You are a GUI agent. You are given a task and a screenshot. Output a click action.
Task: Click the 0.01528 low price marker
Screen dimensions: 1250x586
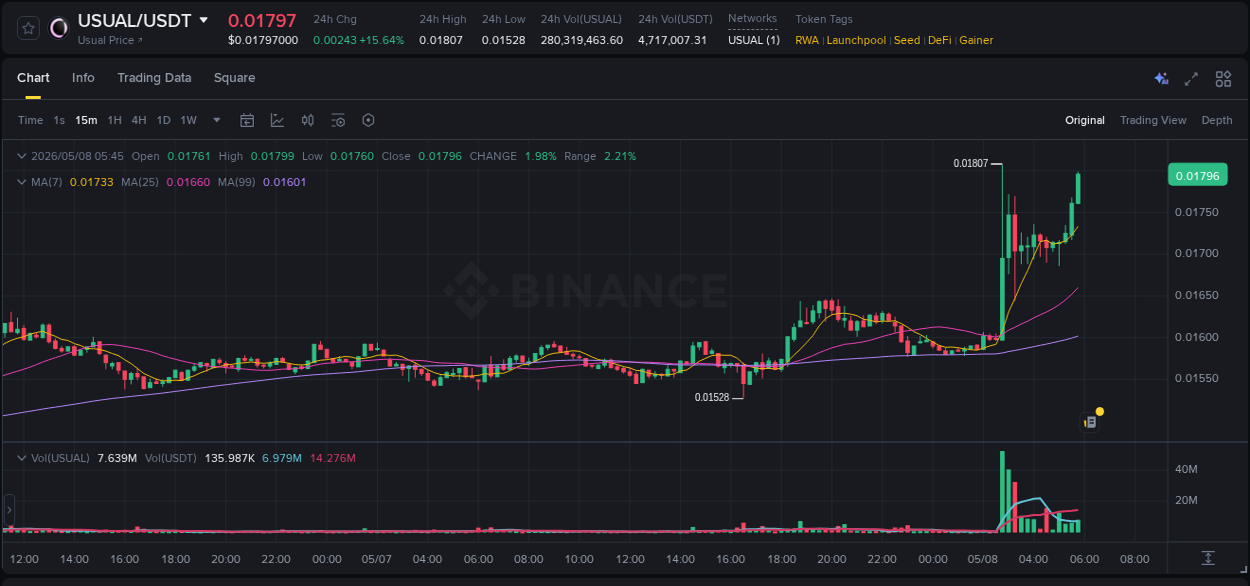[712, 397]
